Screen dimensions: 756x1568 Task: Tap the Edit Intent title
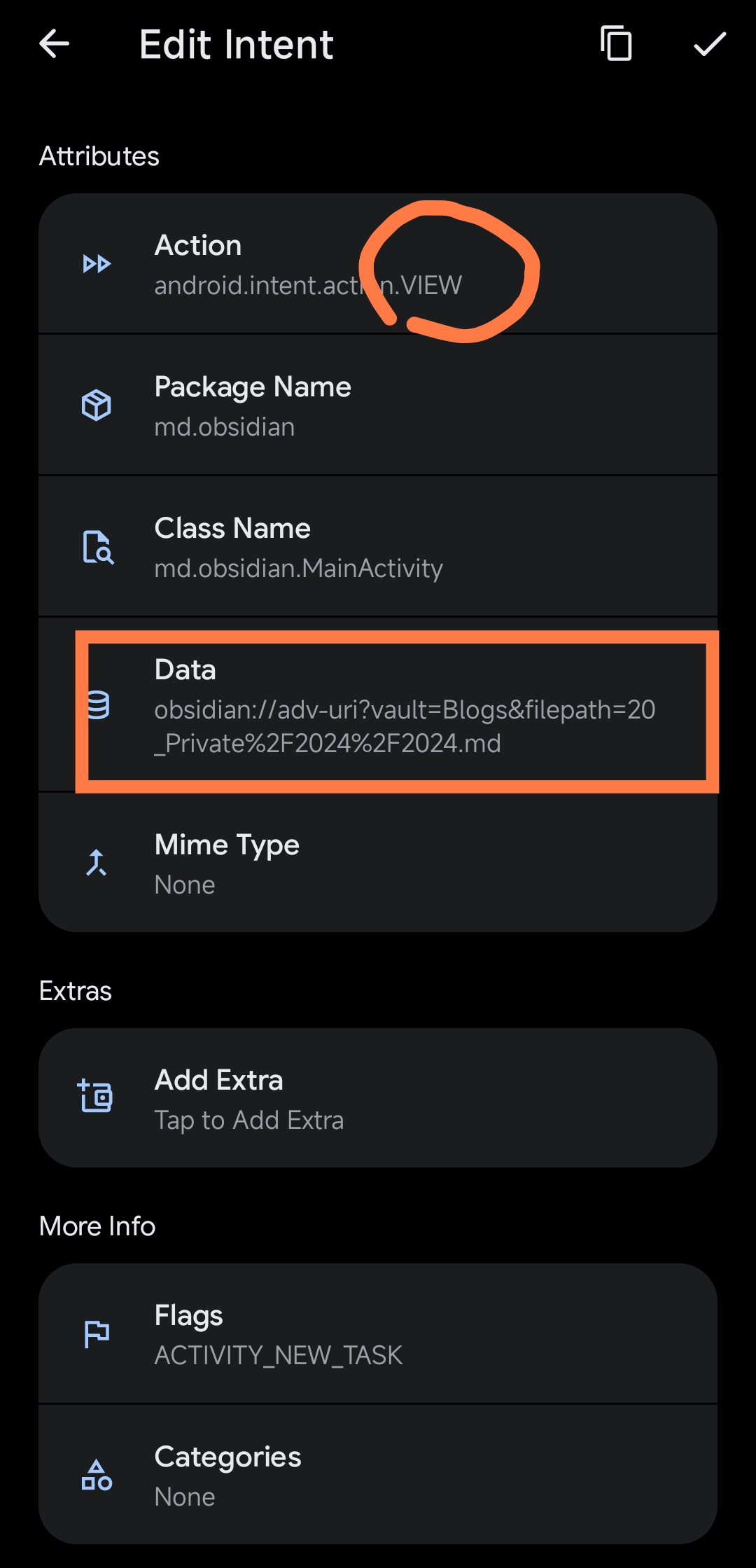pyautogui.click(x=236, y=45)
